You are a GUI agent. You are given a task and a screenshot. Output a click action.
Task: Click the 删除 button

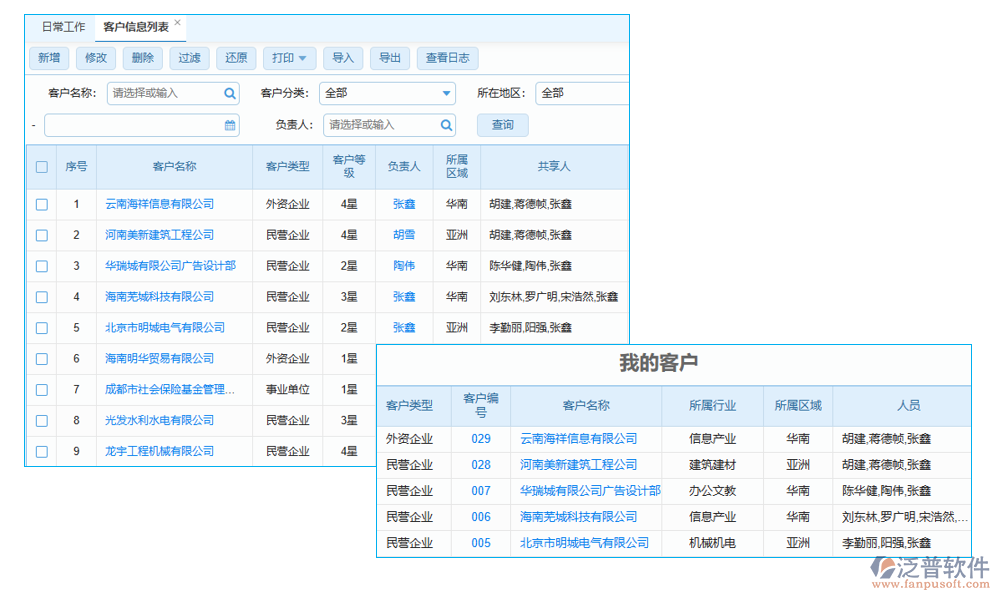click(143, 58)
